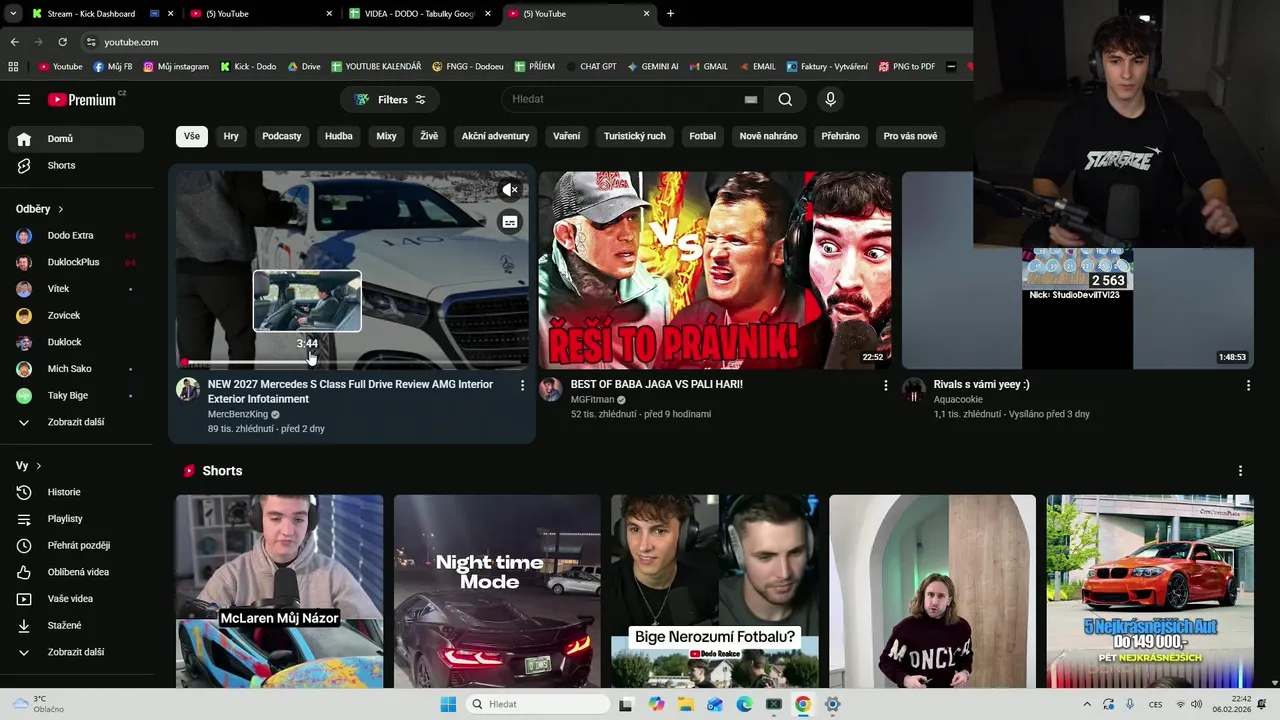Viewport: 1280px width, 720px height.
Task: Open Chrome from the taskbar
Action: (803, 704)
